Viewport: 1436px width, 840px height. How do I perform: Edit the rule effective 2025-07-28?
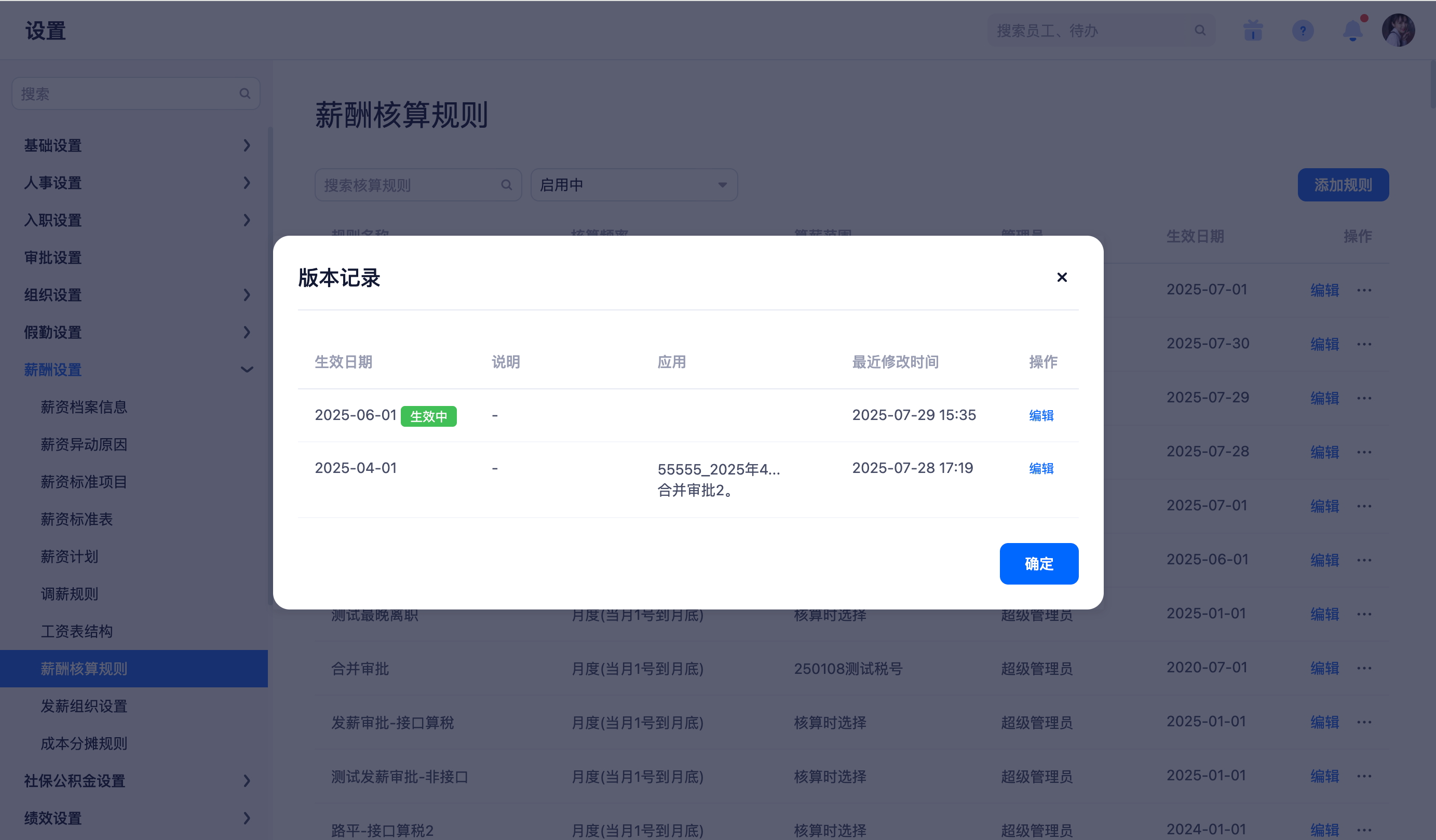click(x=1324, y=452)
